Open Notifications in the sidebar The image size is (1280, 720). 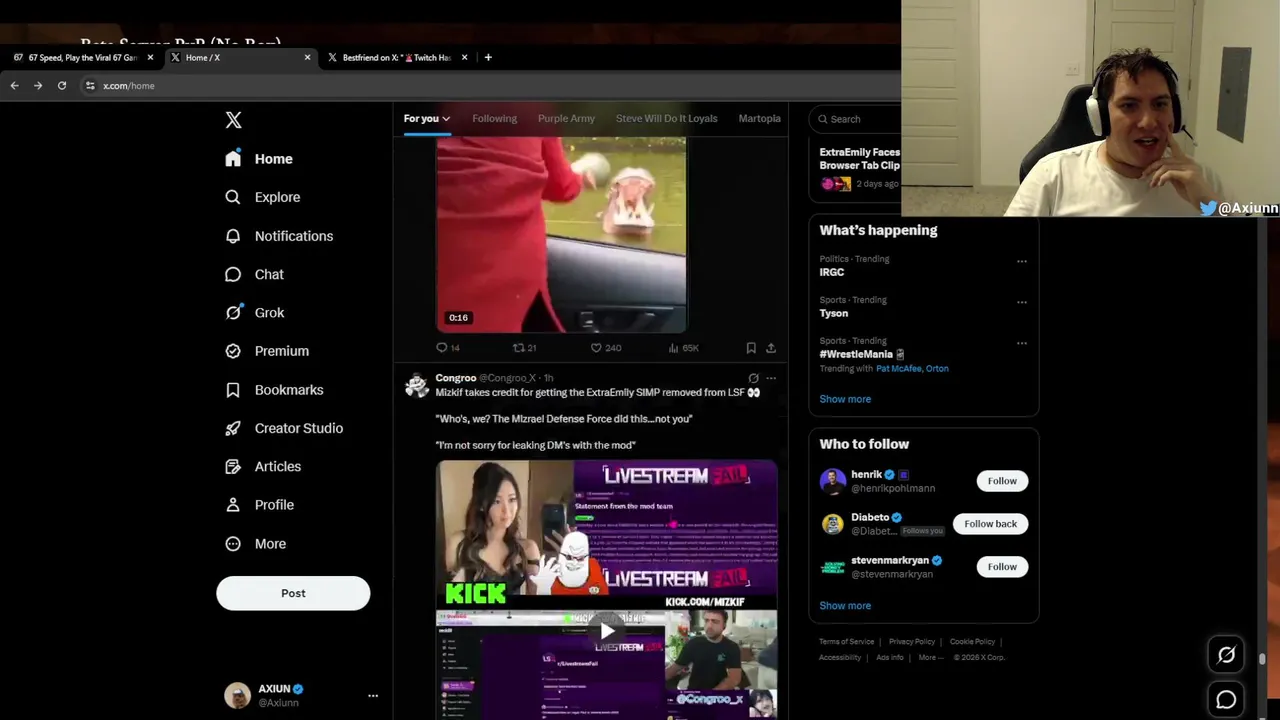click(x=279, y=236)
